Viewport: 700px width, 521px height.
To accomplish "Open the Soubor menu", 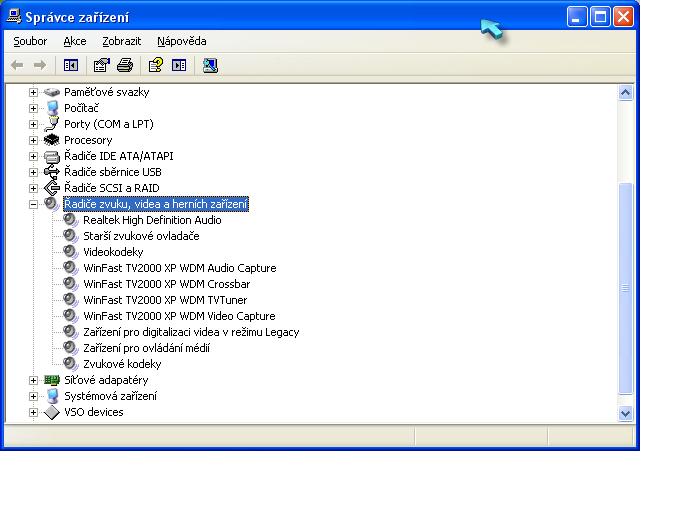I will pyautogui.click(x=30, y=42).
